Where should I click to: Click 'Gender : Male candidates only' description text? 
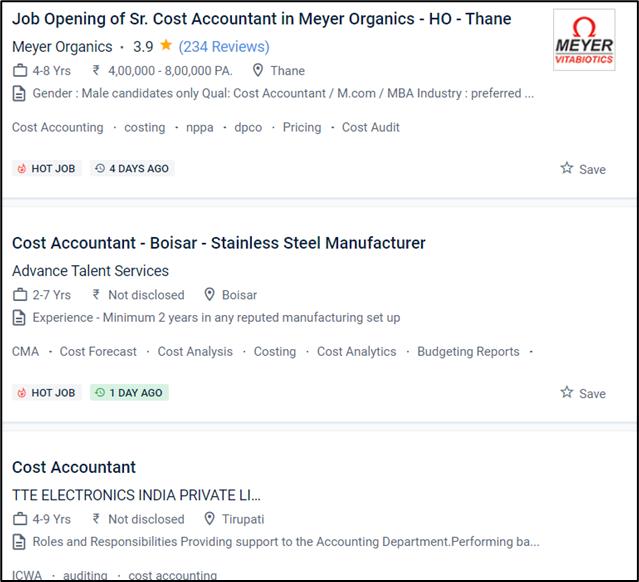pyautogui.click(x=283, y=93)
